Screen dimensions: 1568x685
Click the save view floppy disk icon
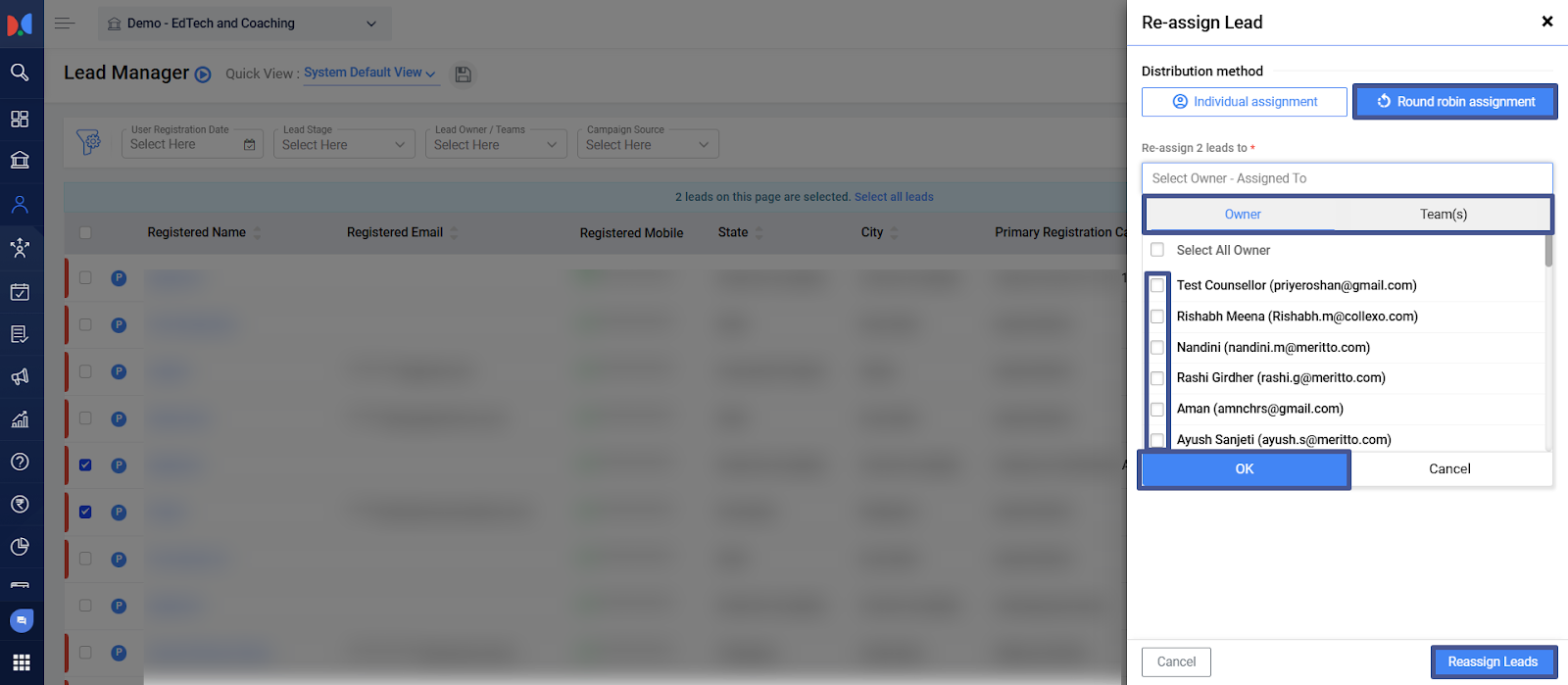click(464, 74)
